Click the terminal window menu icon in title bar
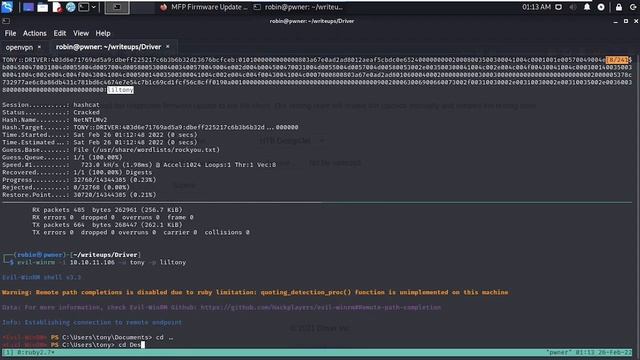Screen dimensions: 640x360 click(6, 21)
